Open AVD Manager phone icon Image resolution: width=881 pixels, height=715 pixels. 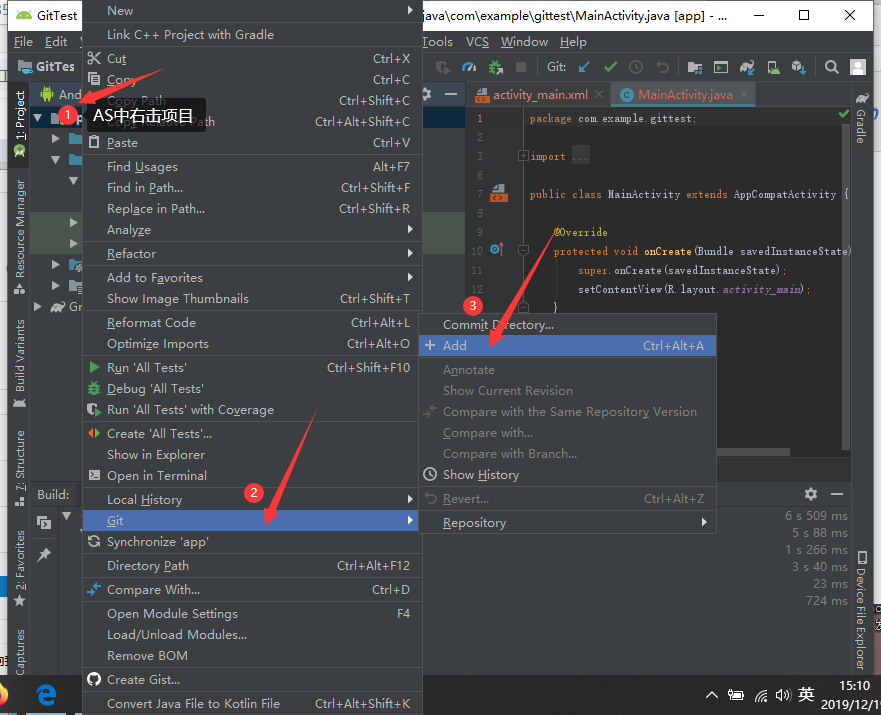coord(773,67)
